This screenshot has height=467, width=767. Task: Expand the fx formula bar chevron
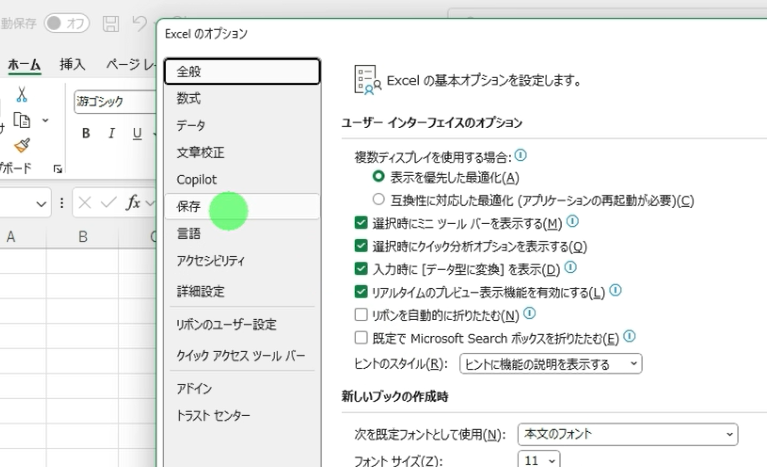[x=150, y=202]
